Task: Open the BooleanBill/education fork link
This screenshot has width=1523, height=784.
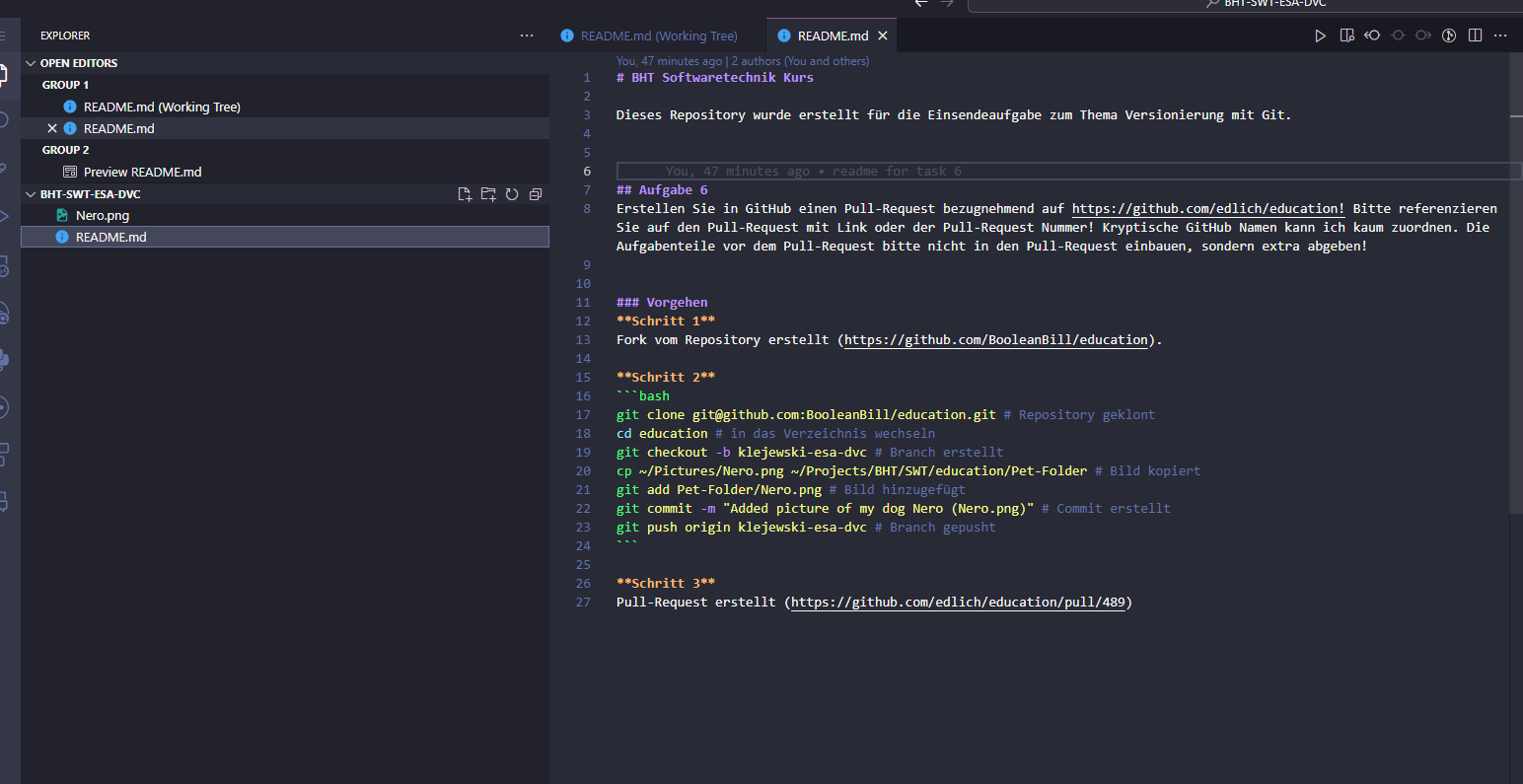Action: point(996,340)
